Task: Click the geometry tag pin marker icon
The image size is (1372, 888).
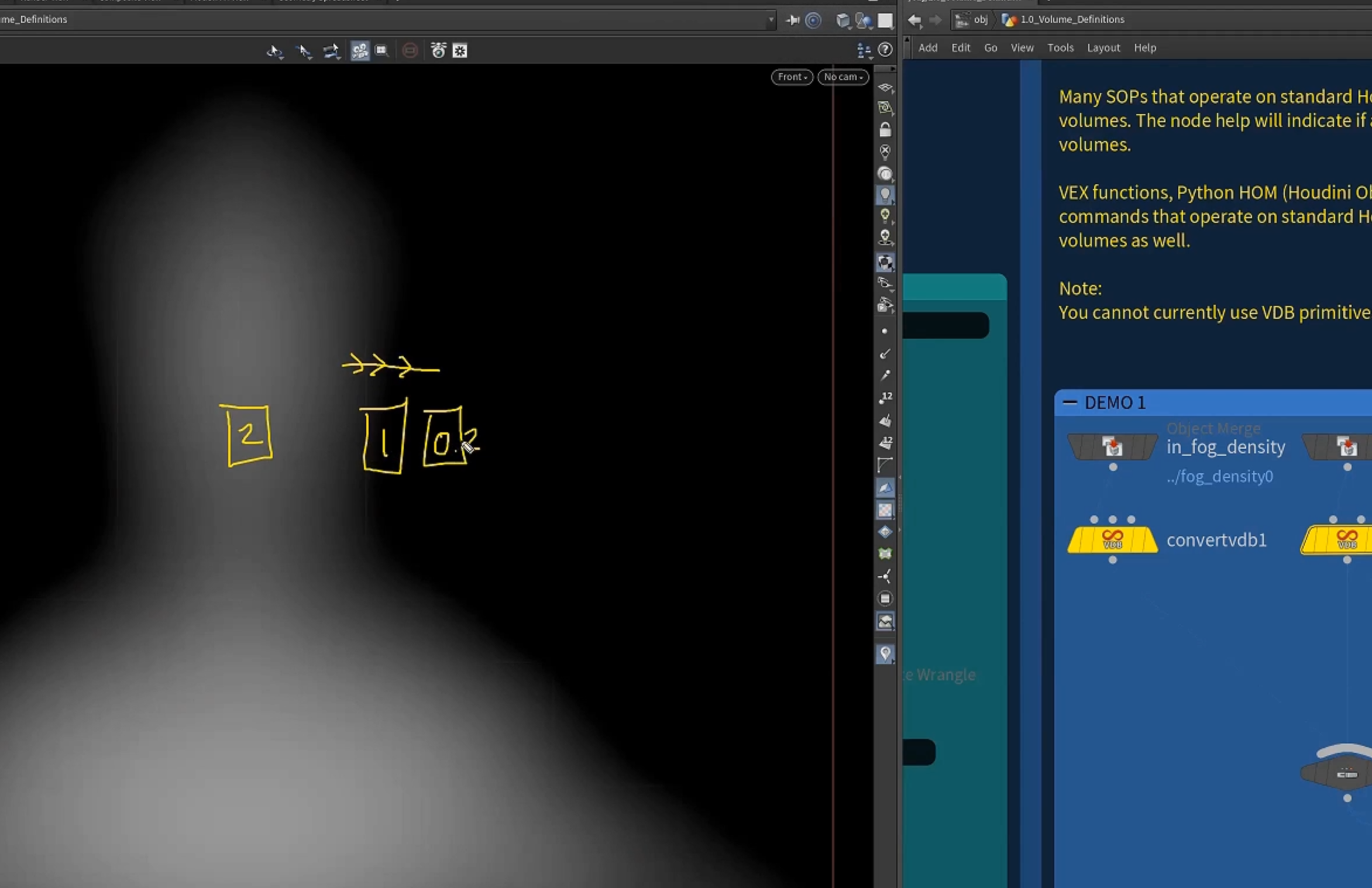Action: (885, 654)
